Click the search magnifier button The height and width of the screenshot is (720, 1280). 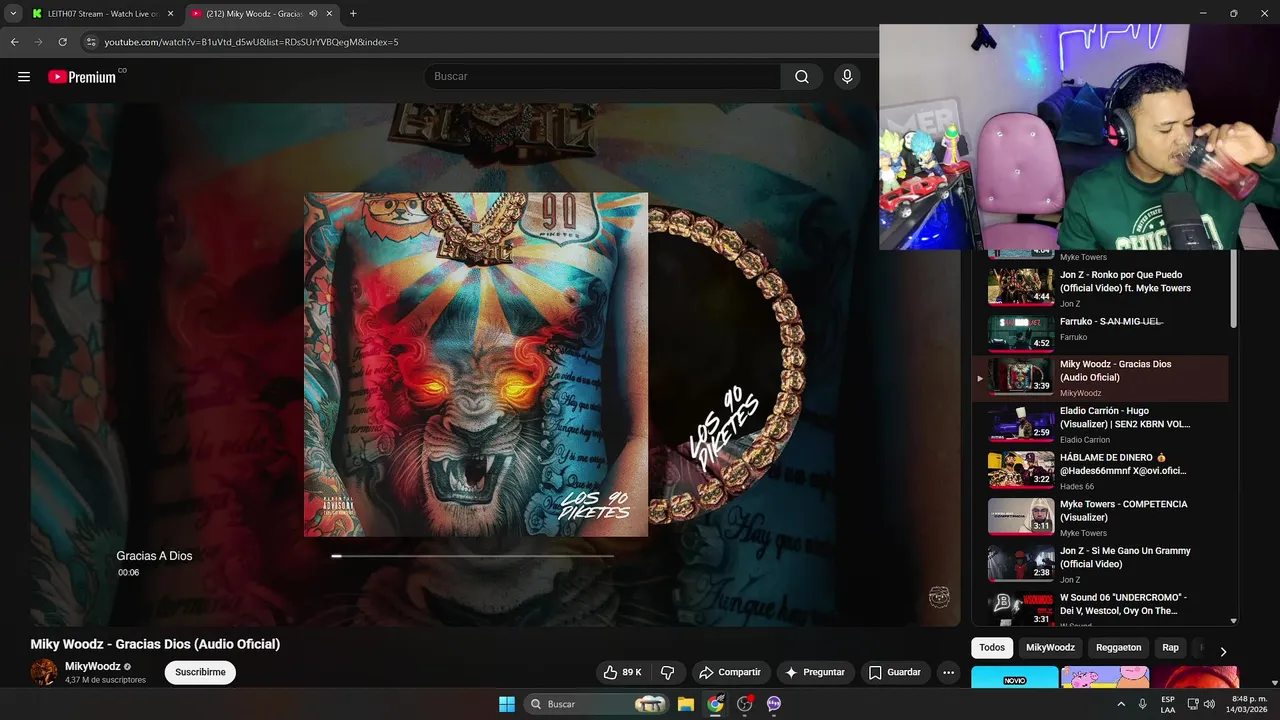pyautogui.click(x=802, y=77)
